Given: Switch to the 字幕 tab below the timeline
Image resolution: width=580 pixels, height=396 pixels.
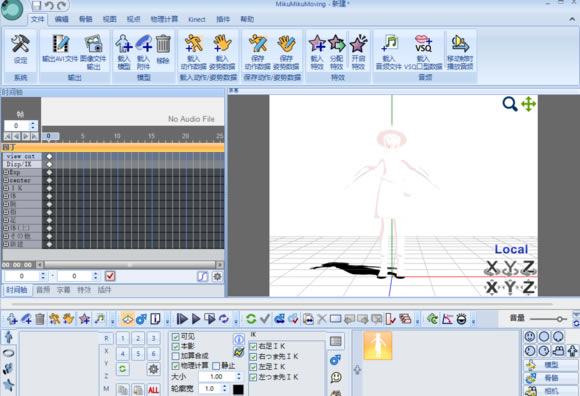Looking at the screenshot, I should (63, 290).
